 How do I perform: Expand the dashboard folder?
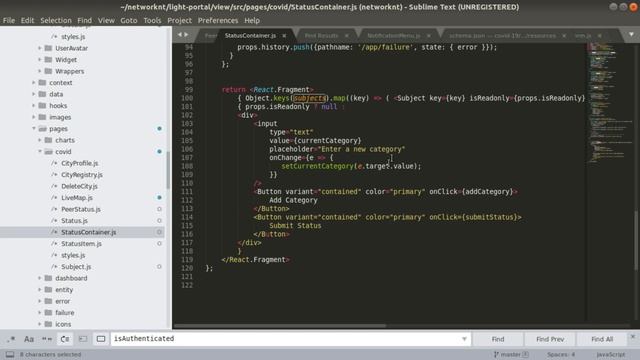coord(40,278)
